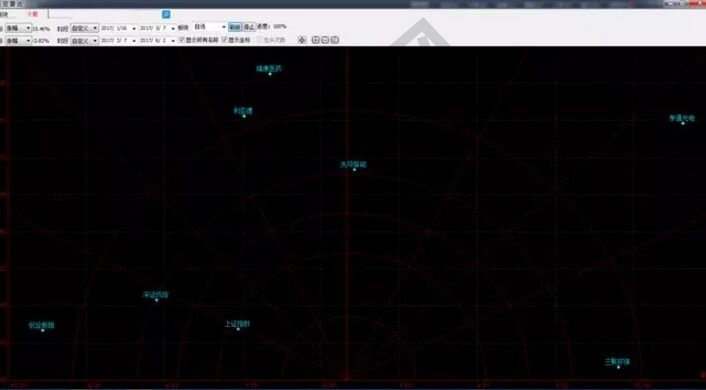Click the 15.46% value text
Viewport: 706px width, 390px height.
click(41, 28)
